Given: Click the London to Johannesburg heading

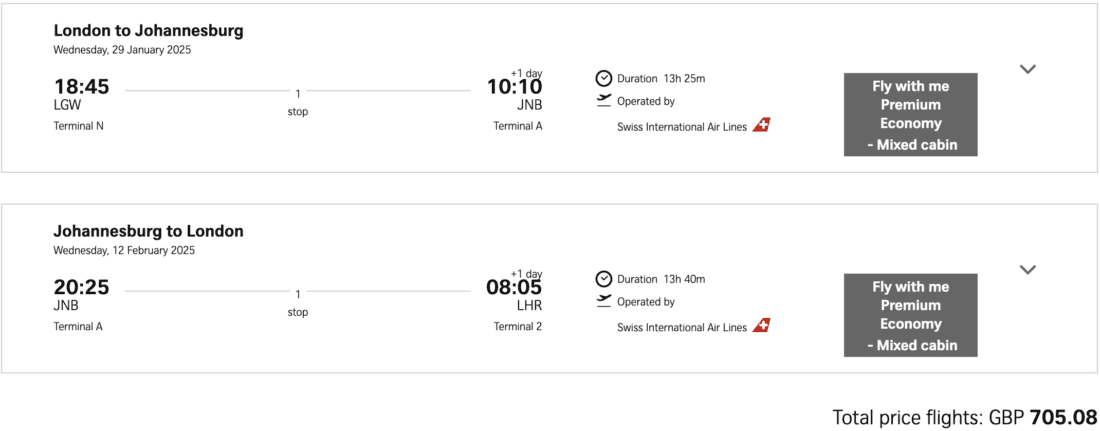Looking at the screenshot, I should click(148, 31).
